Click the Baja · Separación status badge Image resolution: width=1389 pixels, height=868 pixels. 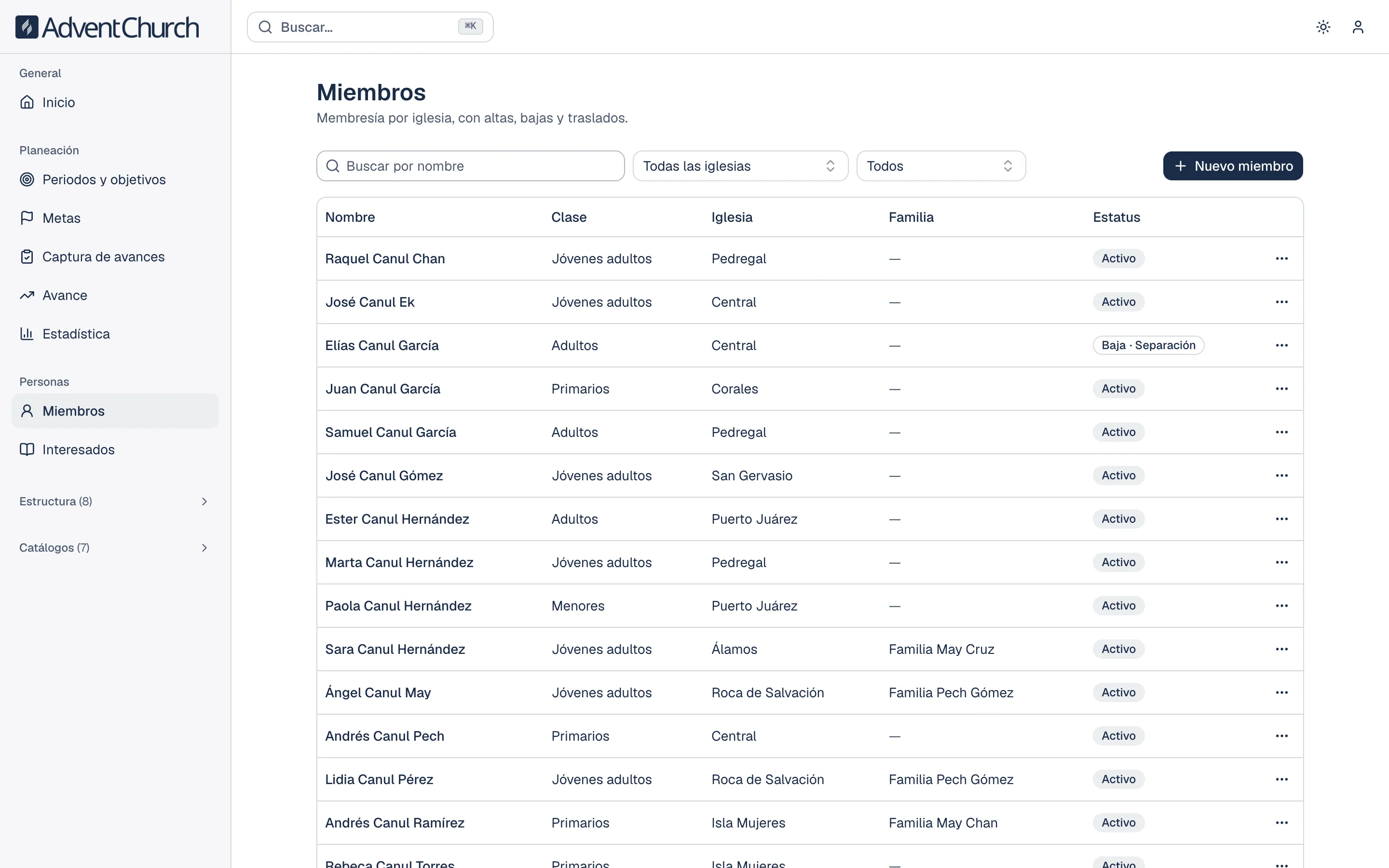point(1148,345)
